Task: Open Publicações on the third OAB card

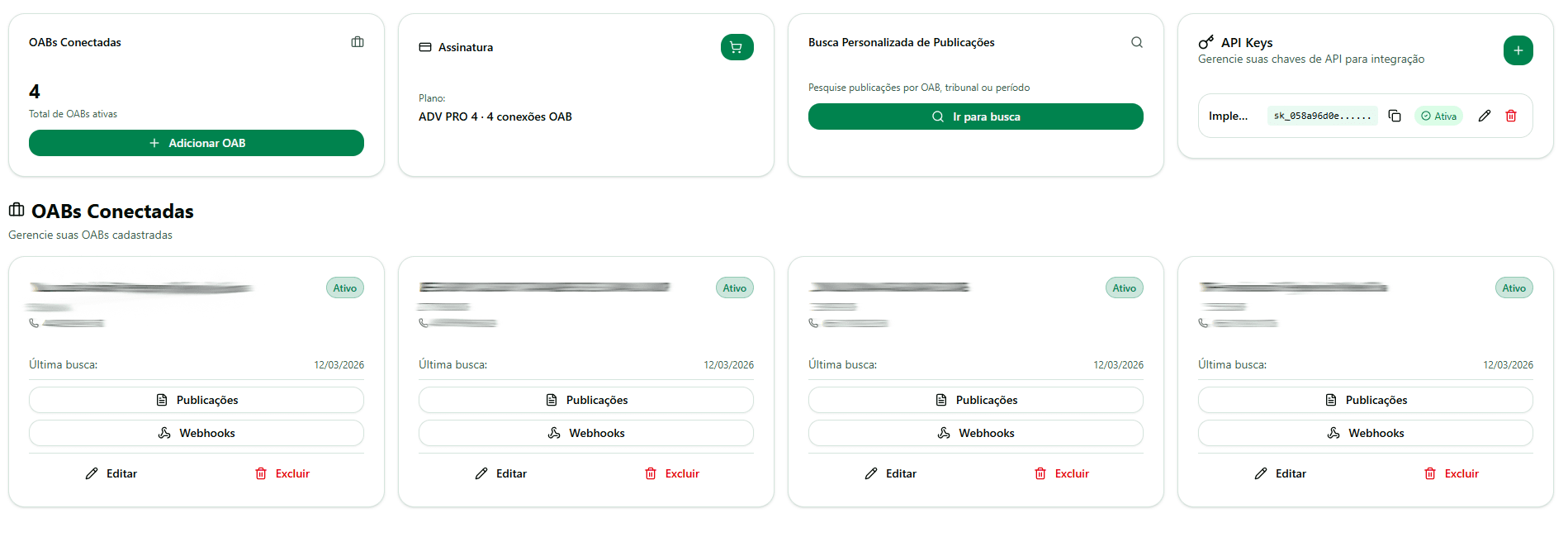Action: 975,399
